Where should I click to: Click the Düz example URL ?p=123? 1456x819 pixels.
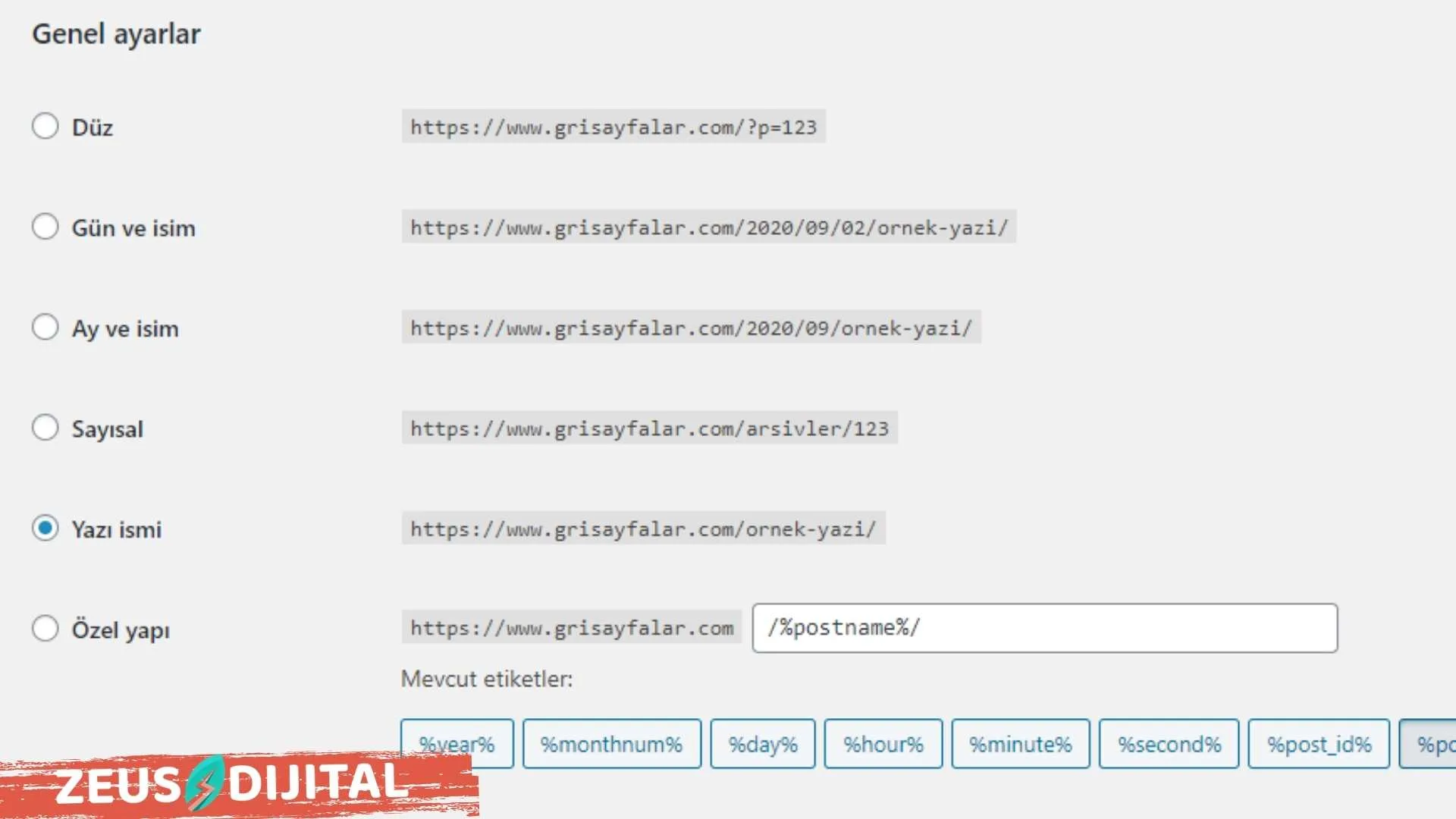pos(613,127)
